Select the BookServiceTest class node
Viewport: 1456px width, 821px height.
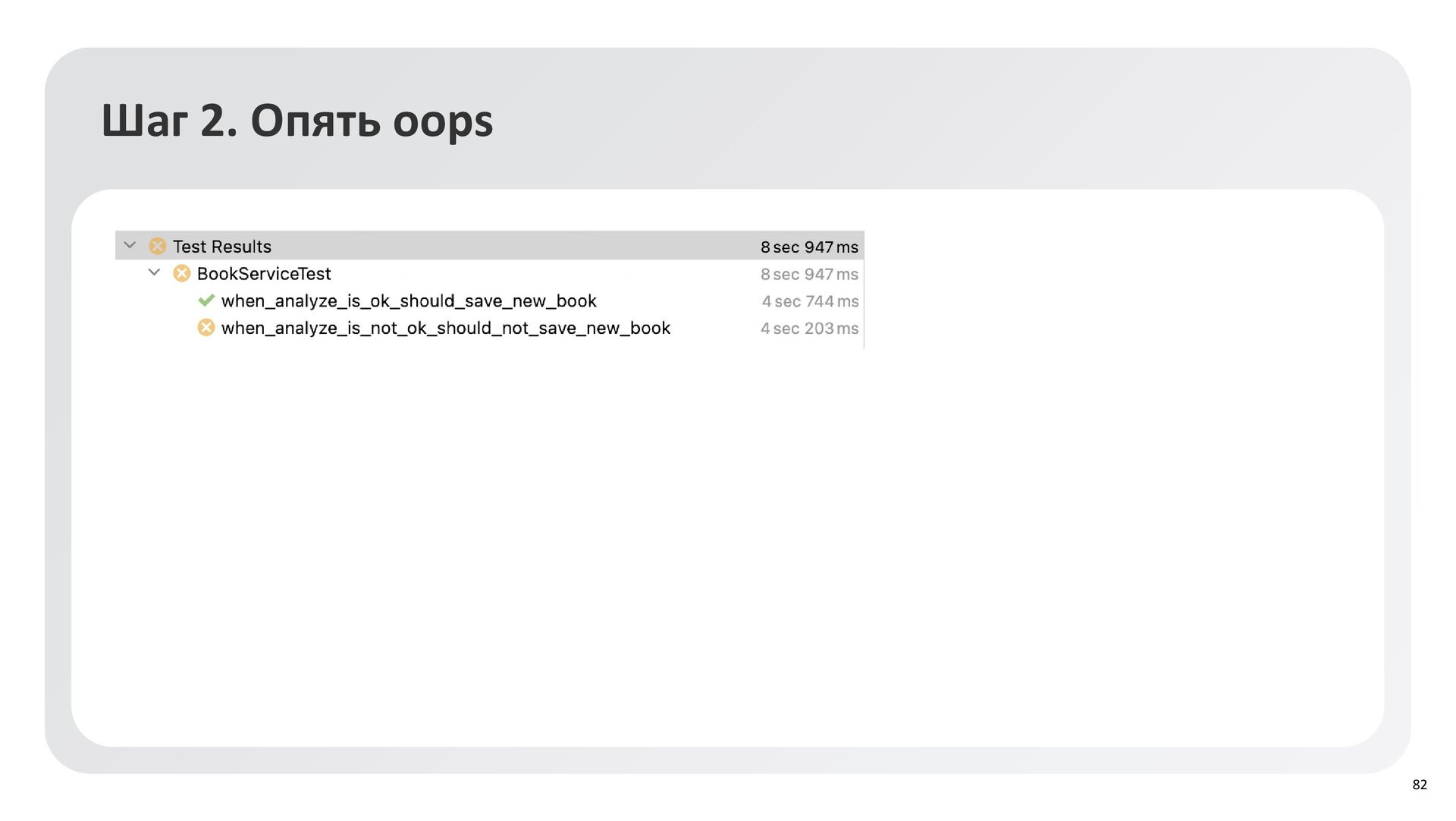pos(264,274)
